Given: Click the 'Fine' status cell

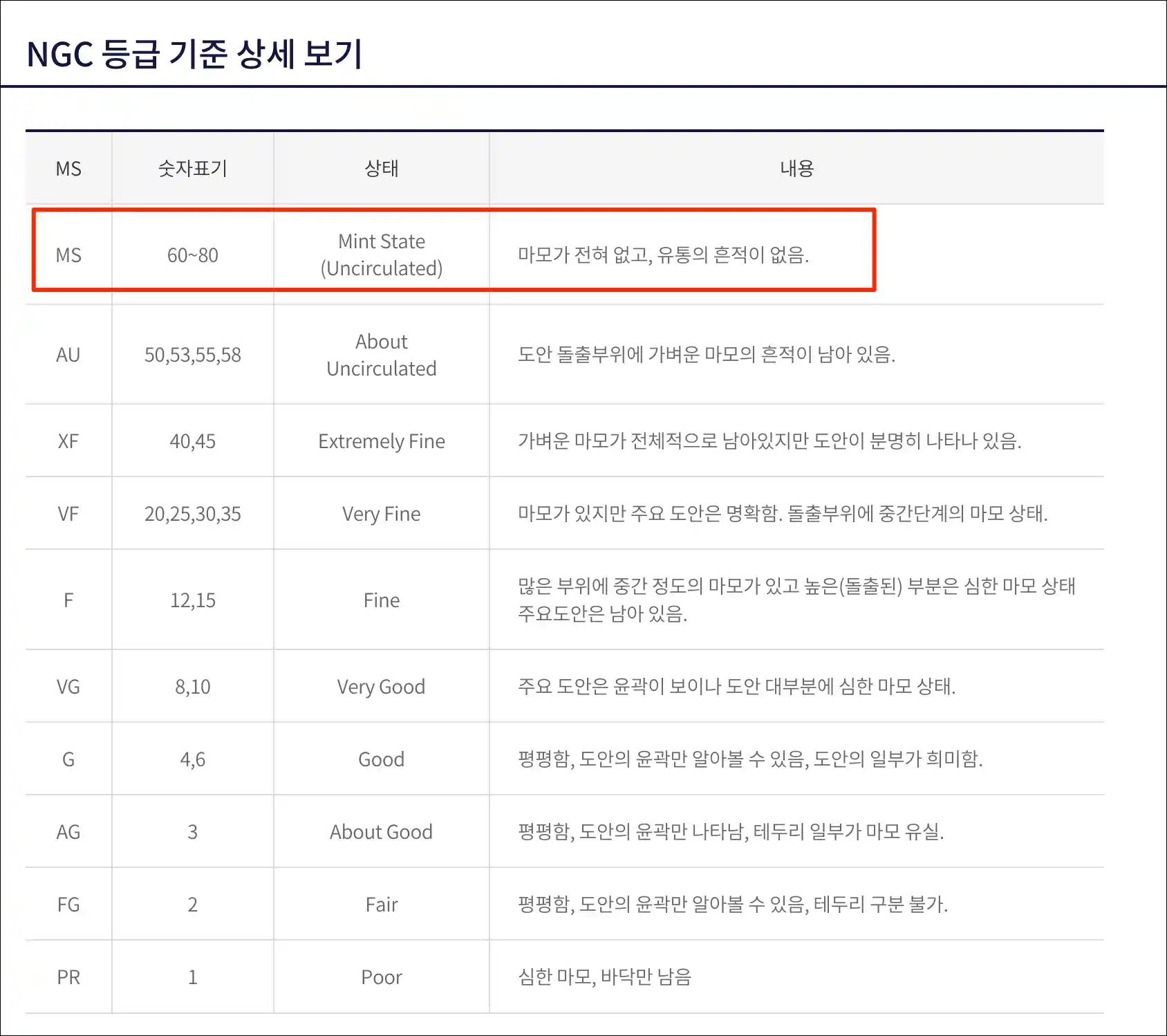Looking at the screenshot, I should point(382,600).
